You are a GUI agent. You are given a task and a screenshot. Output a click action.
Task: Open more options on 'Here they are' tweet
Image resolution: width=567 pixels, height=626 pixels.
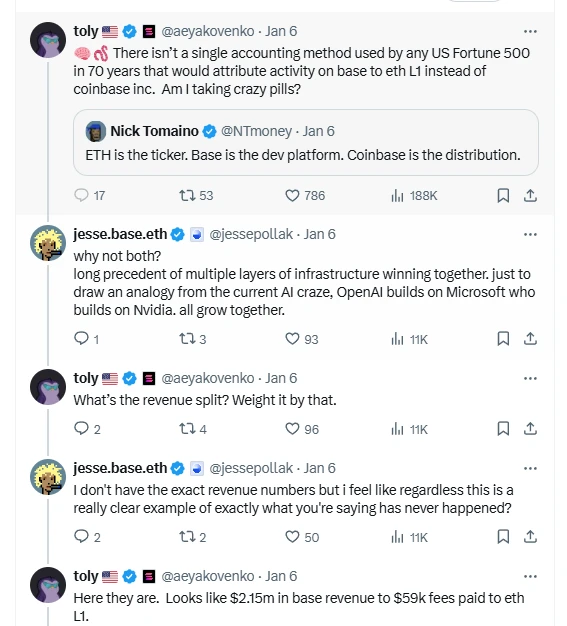(530, 576)
